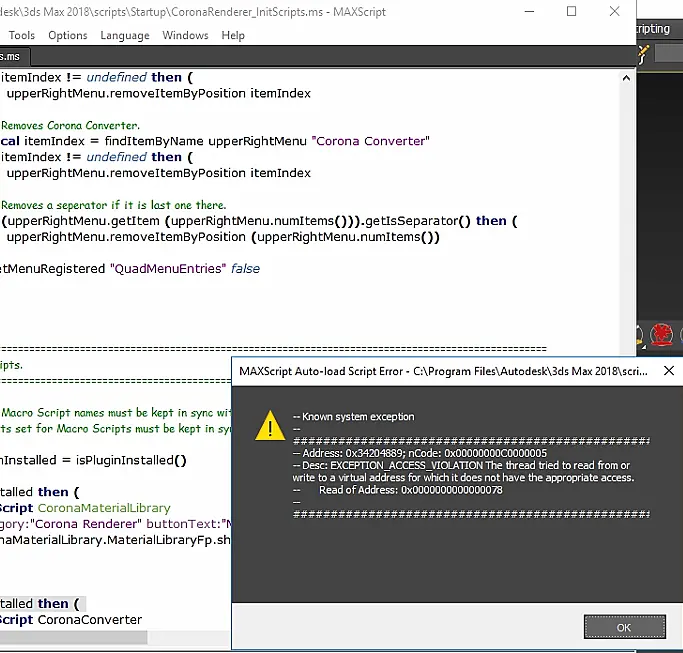Open the Windows menu

(x=185, y=35)
